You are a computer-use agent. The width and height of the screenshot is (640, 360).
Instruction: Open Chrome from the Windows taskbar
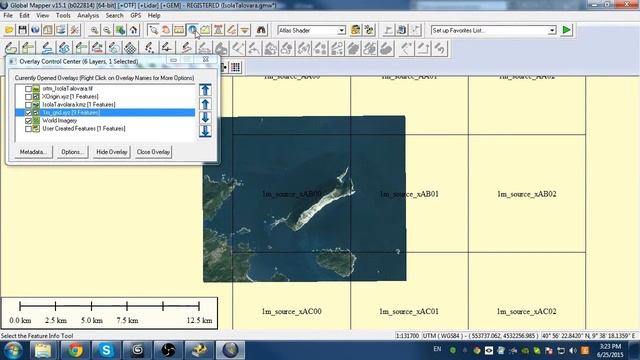[75, 350]
